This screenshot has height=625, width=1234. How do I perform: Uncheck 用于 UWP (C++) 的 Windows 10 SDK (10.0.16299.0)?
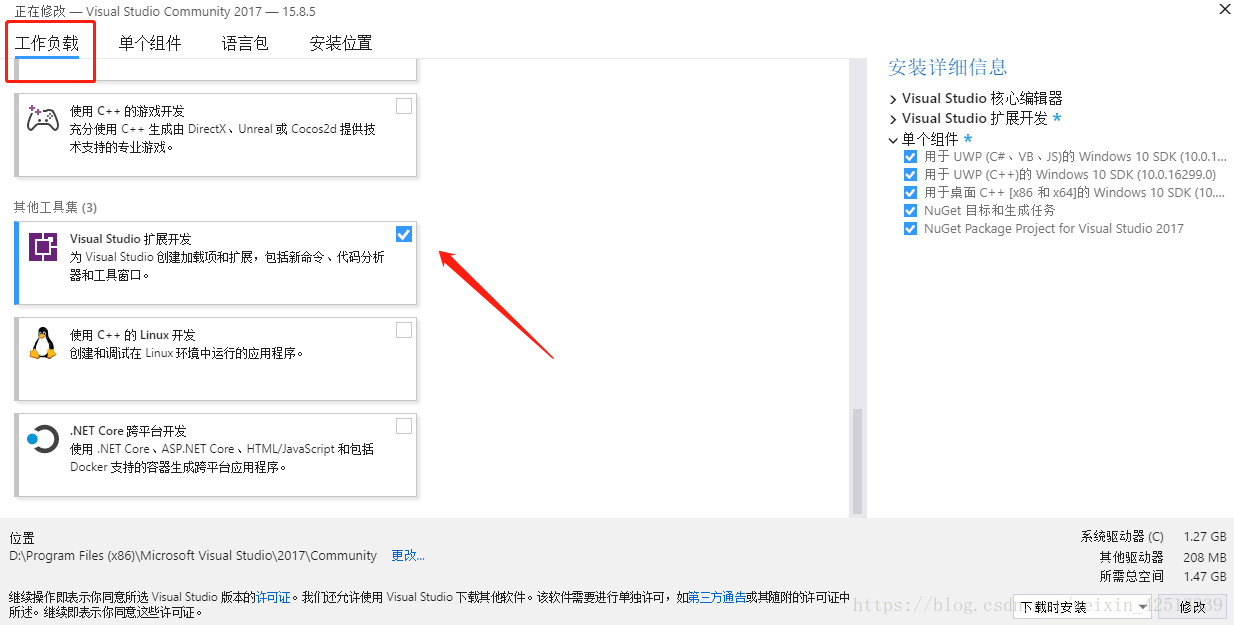point(910,175)
